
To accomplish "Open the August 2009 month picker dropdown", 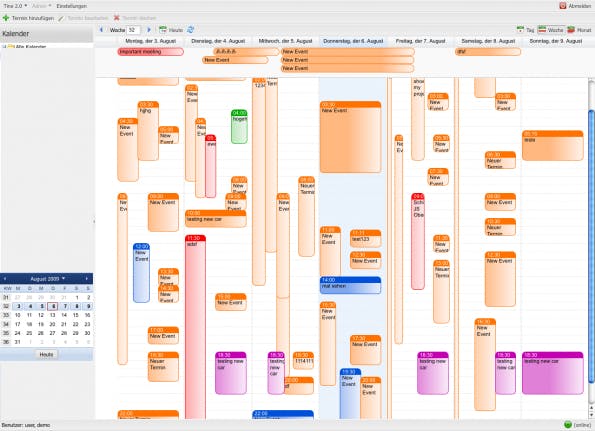I will (47, 278).
